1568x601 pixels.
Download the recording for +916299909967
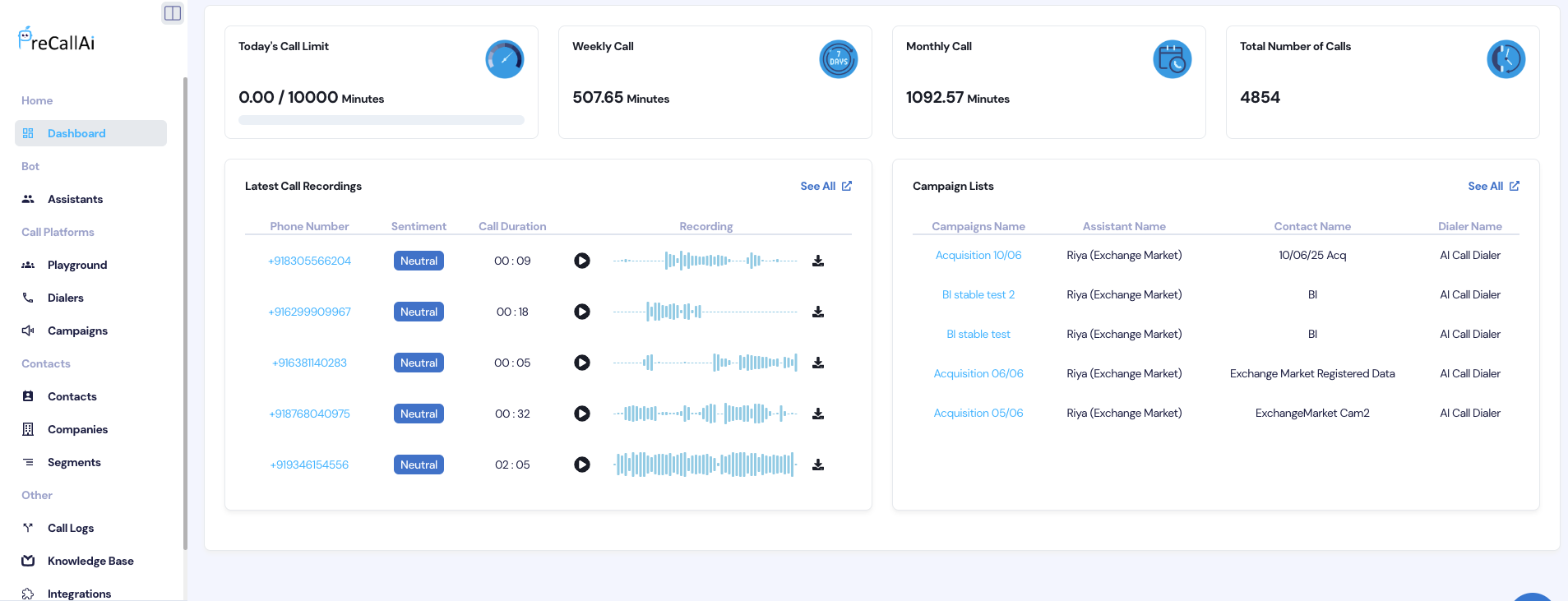[818, 312]
